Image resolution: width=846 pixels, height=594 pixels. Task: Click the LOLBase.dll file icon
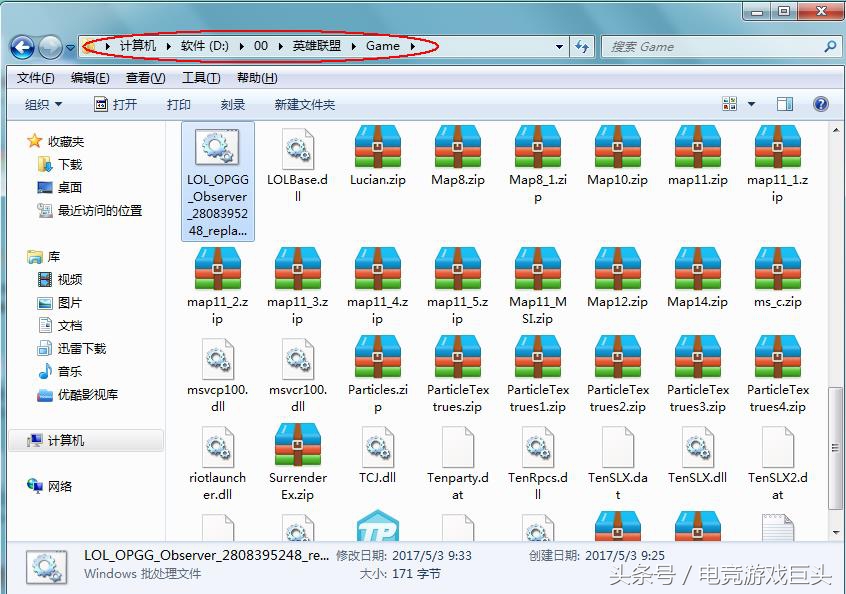[x=297, y=148]
